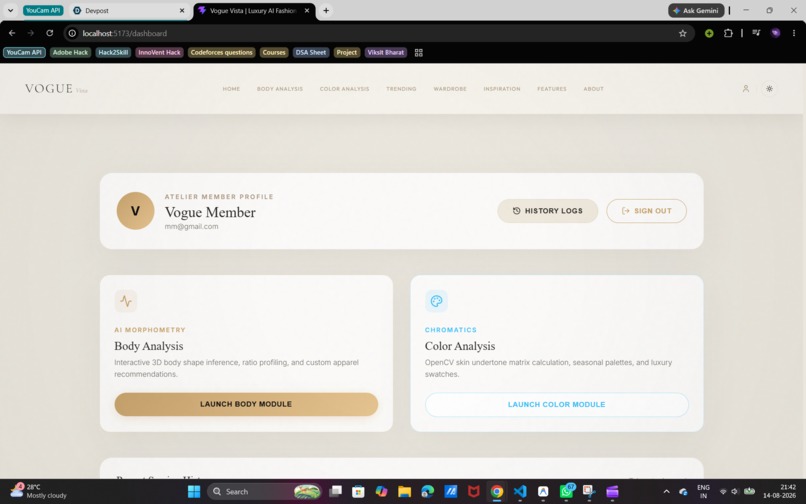806x504 pixels.
Task: Open Hack2Skill bookmark
Action: coord(113,52)
